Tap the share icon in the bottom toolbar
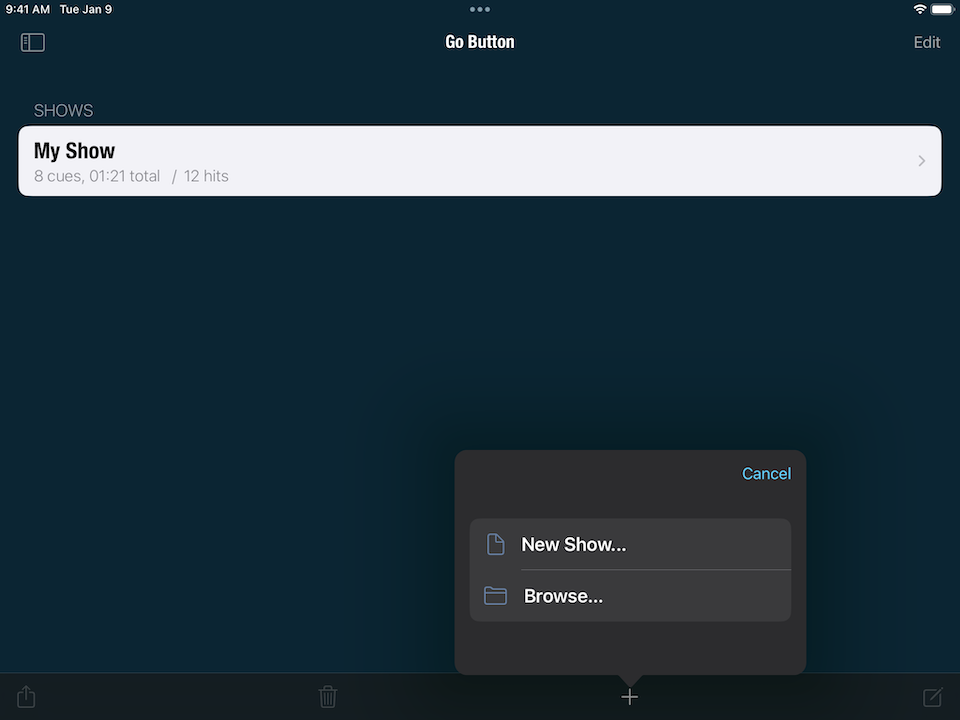Viewport: 960px width, 720px height. tap(27, 697)
